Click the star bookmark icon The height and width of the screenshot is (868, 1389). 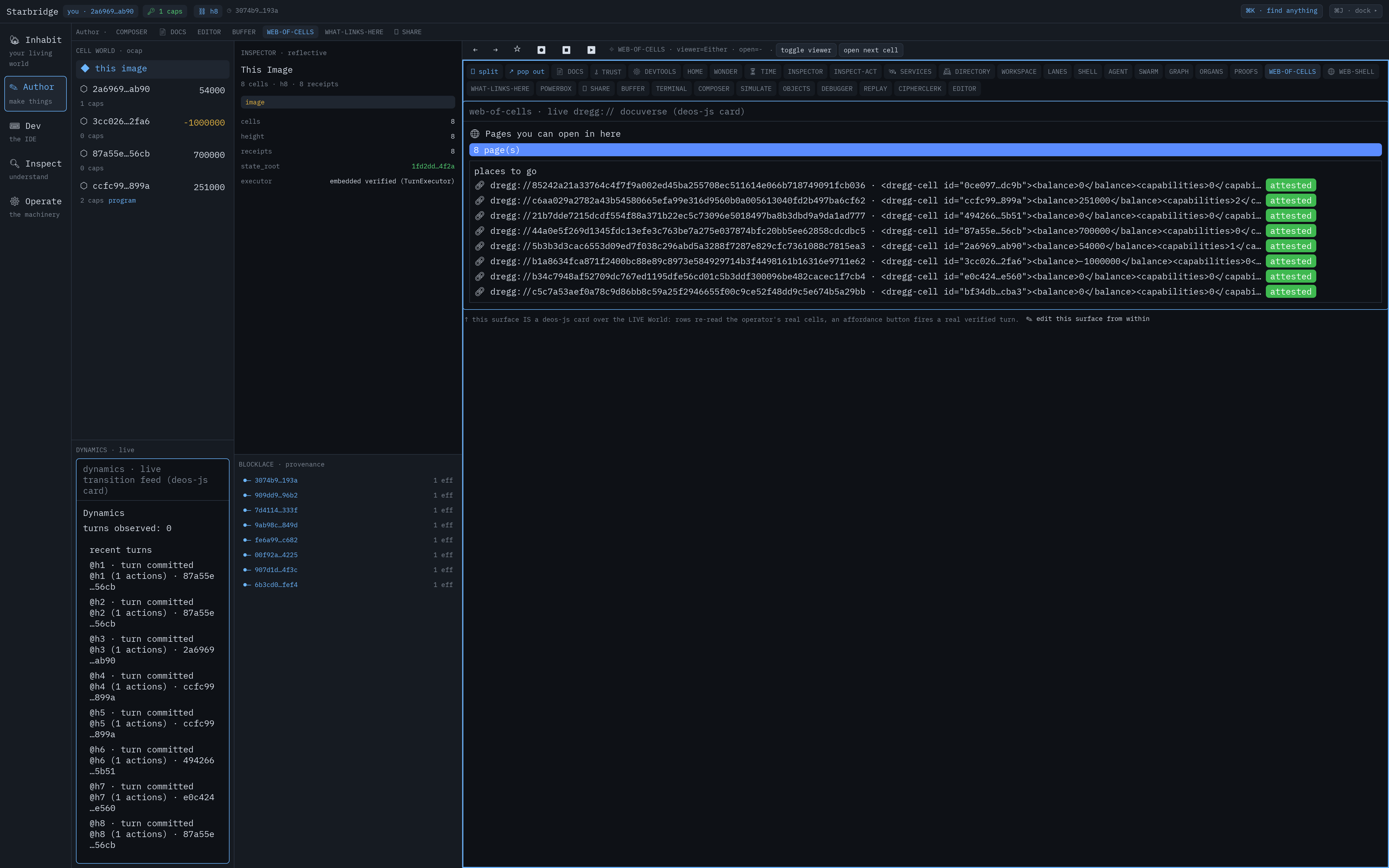tap(517, 49)
